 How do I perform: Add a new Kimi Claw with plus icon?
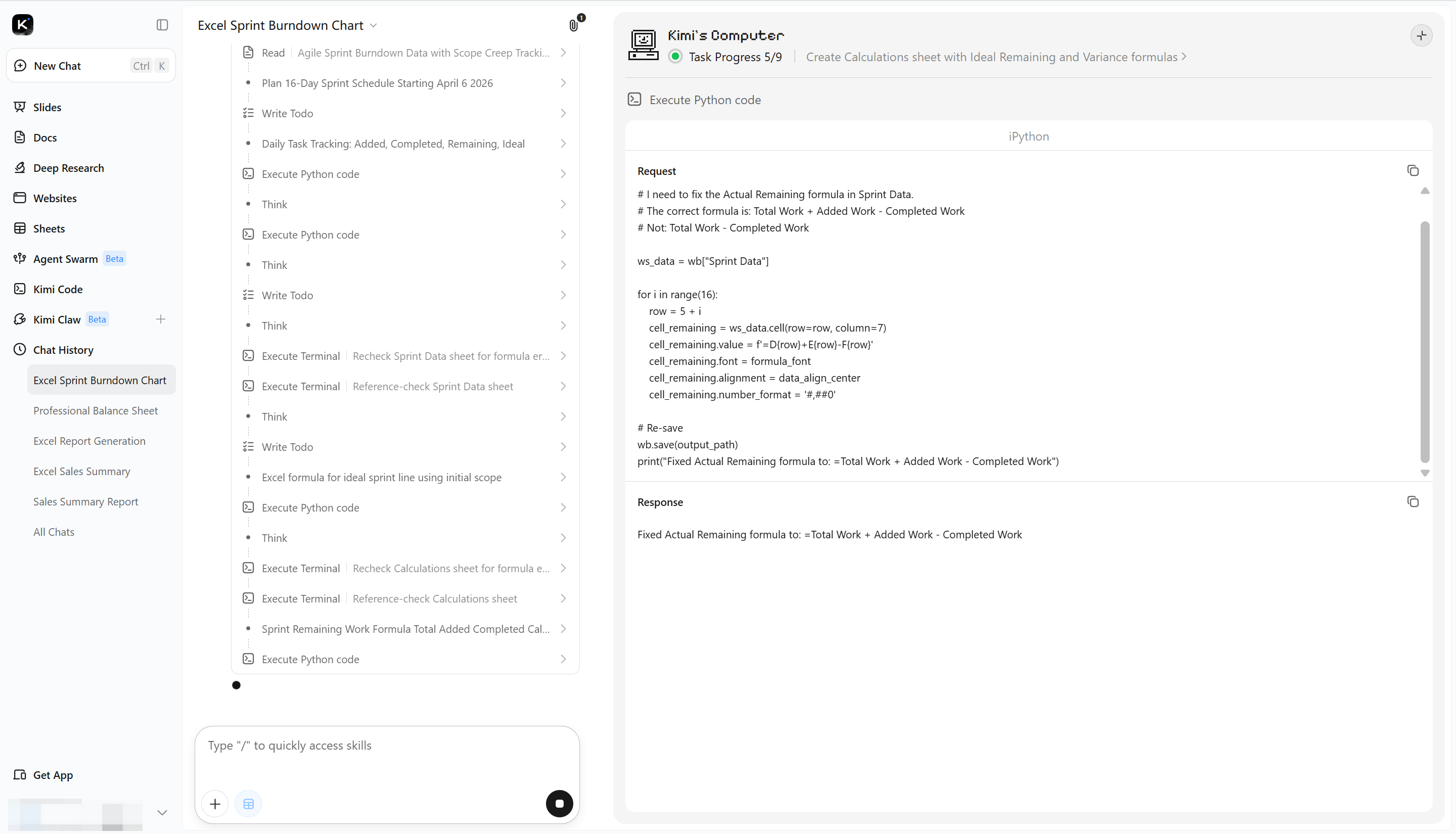160,319
